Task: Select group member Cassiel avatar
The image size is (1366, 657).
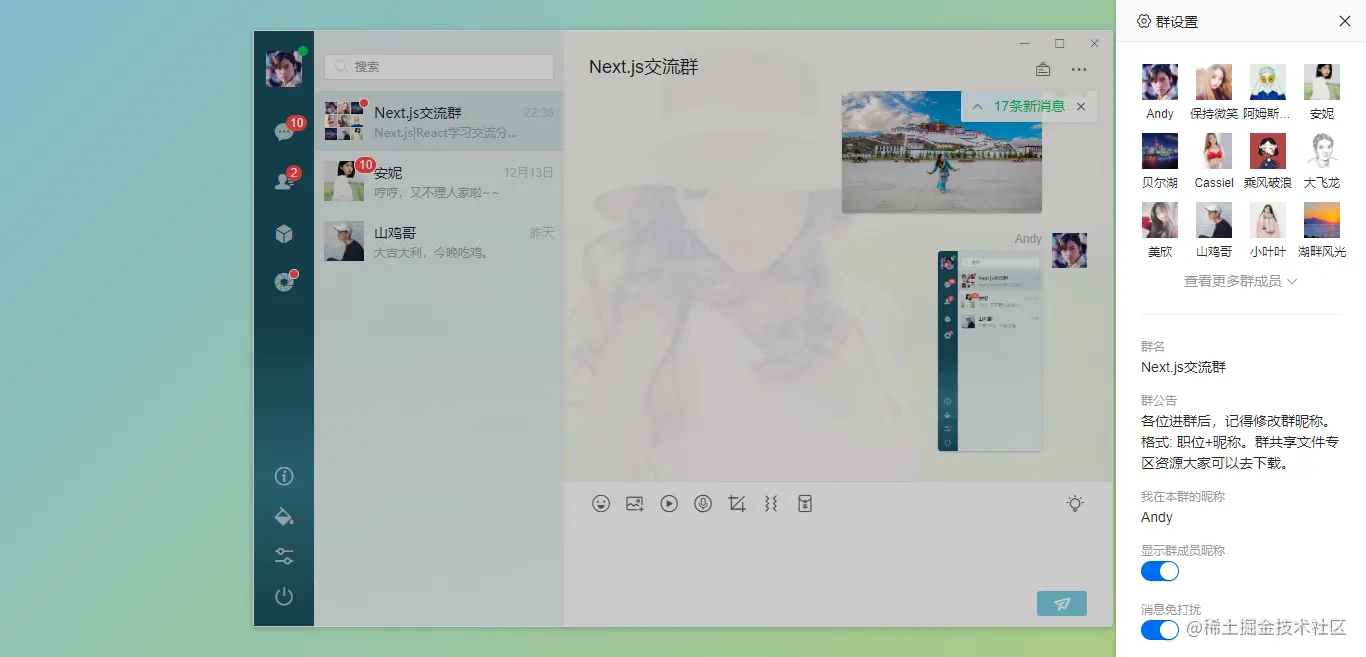Action: click(1214, 151)
